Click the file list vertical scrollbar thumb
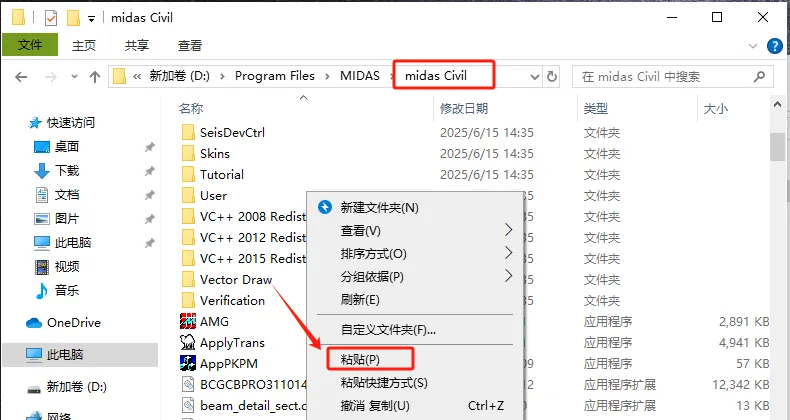Image resolution: width=790 pixels, height=420 pixels. coord(777,147)
